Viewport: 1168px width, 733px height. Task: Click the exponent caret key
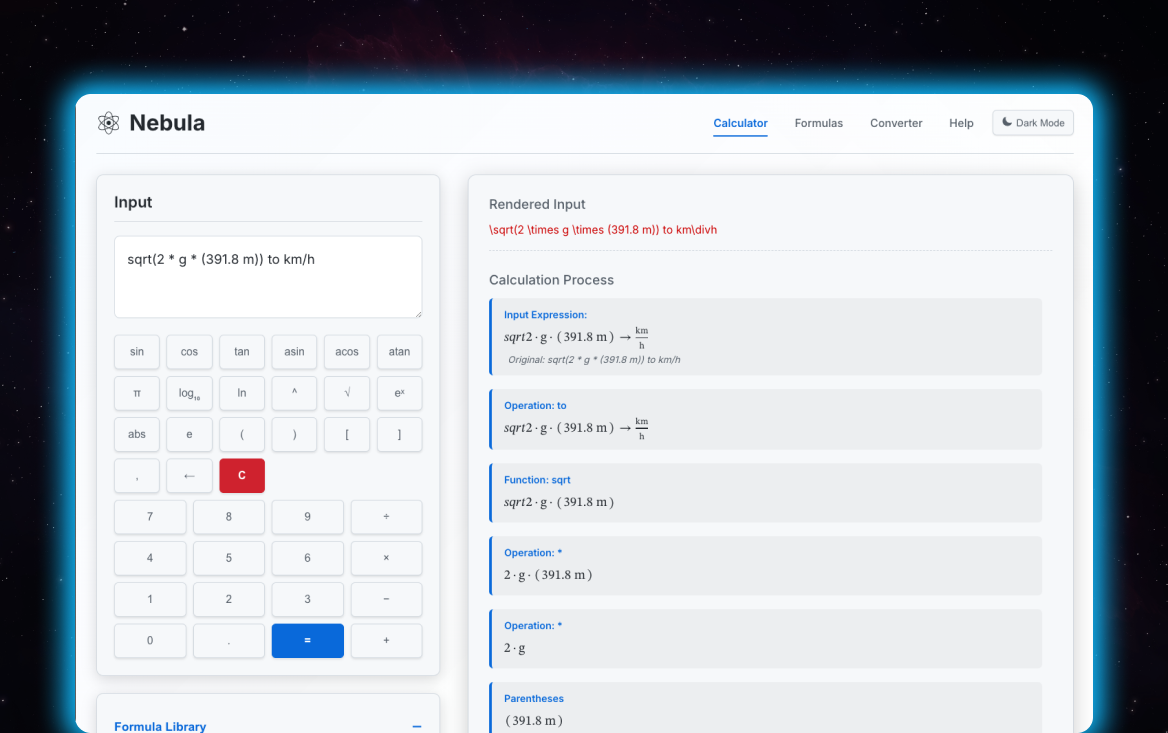[294, 393]
